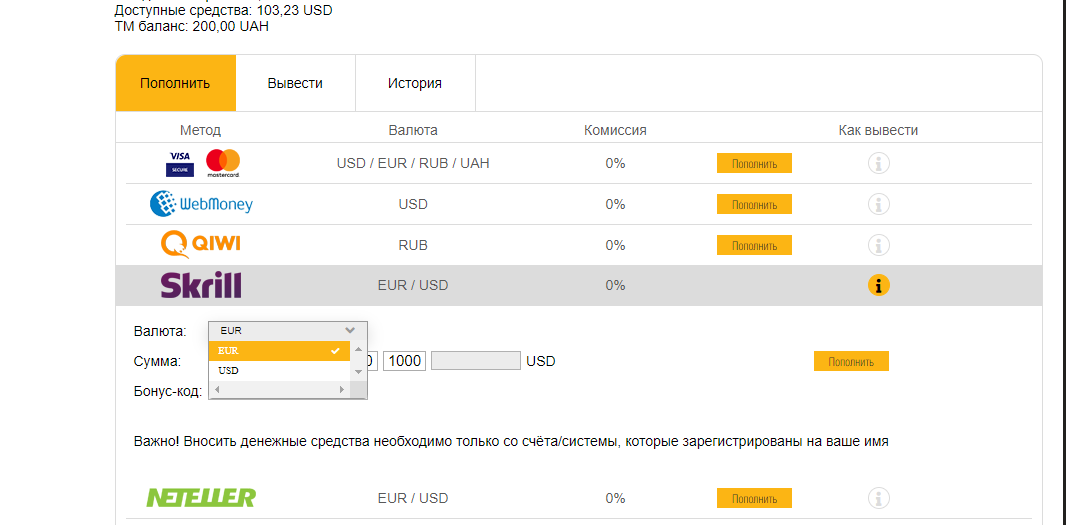Click the dropdown list scroll-down arrow
The height and width of the screenshot is (525, 1066).
pos(358,372)
